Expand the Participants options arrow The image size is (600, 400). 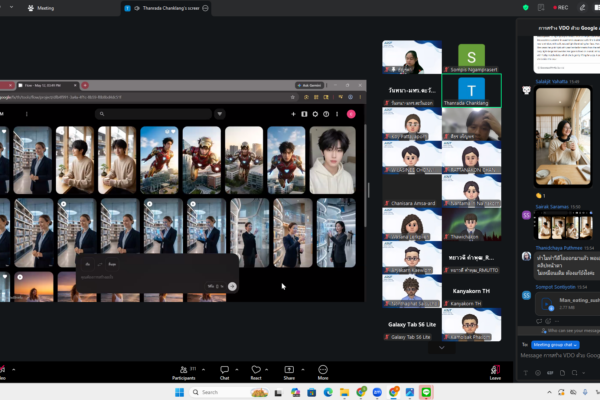[x=203, y=369]
